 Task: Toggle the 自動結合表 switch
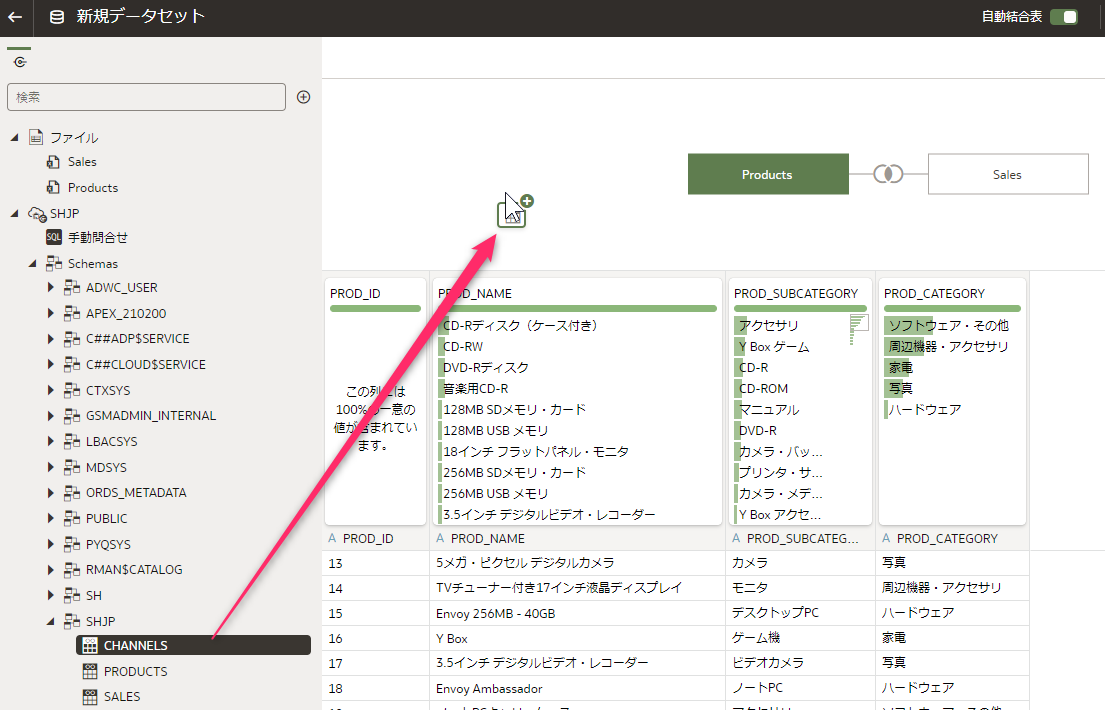(1064, 17)
